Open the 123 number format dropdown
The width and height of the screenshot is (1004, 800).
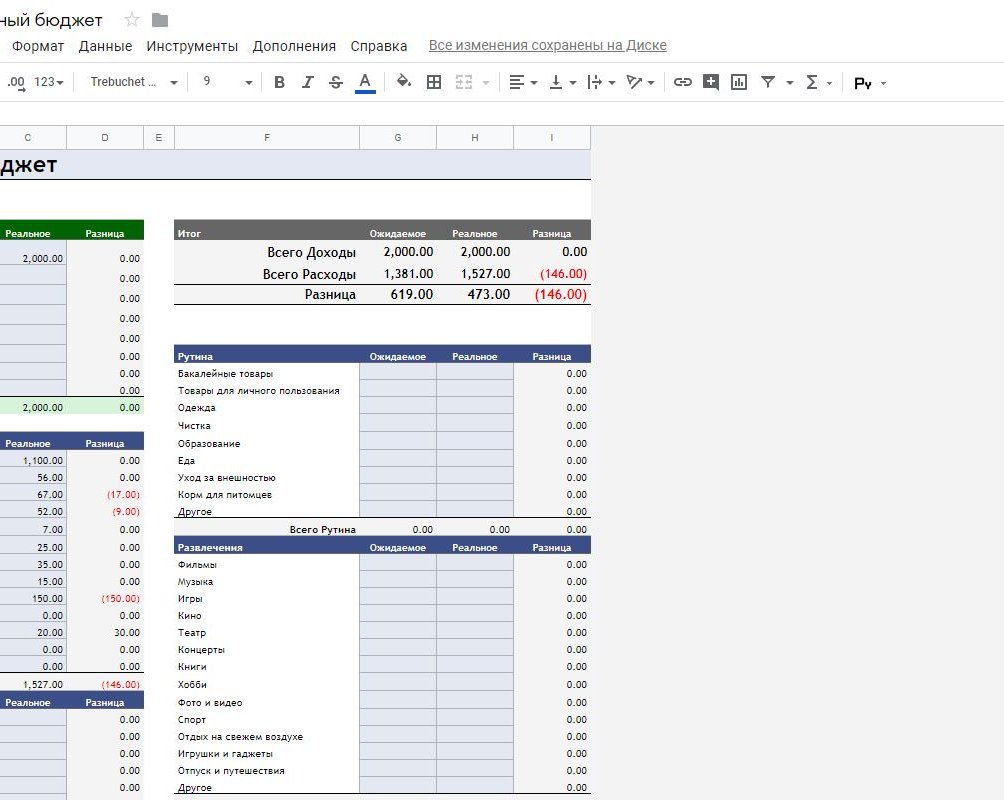coord(49,82)
